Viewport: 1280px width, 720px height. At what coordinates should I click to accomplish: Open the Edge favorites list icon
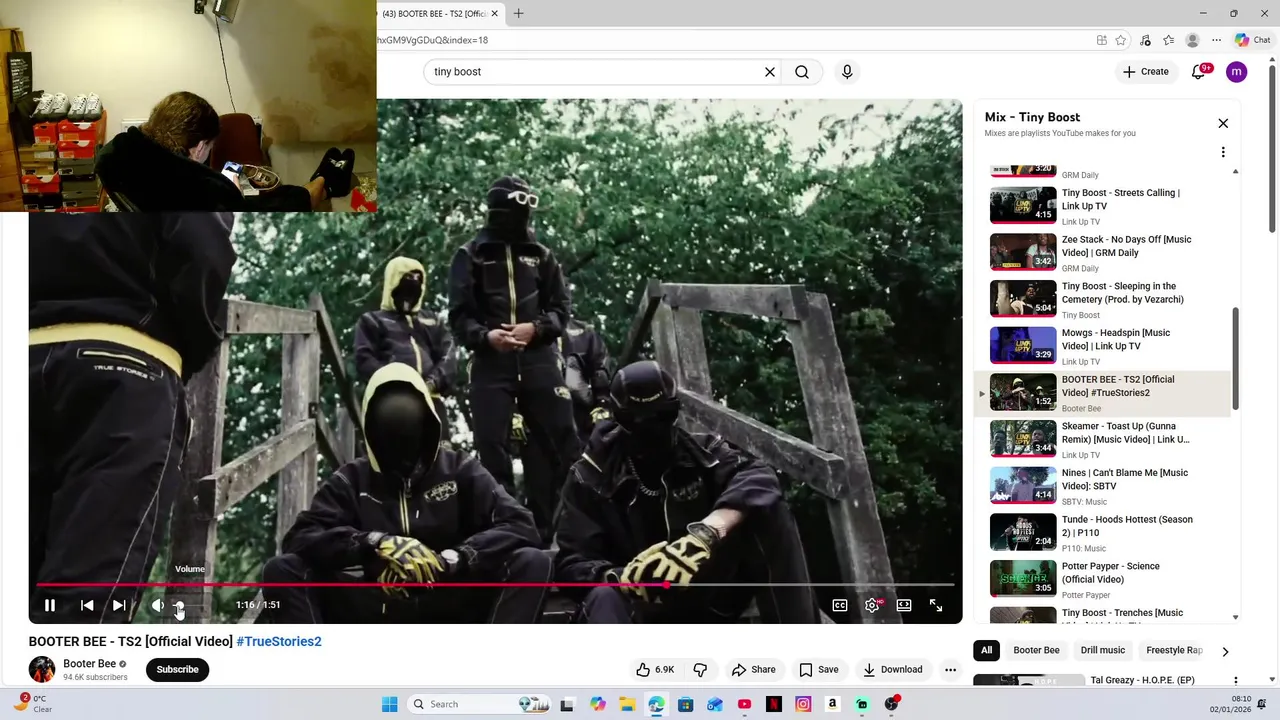(1168, 40)
